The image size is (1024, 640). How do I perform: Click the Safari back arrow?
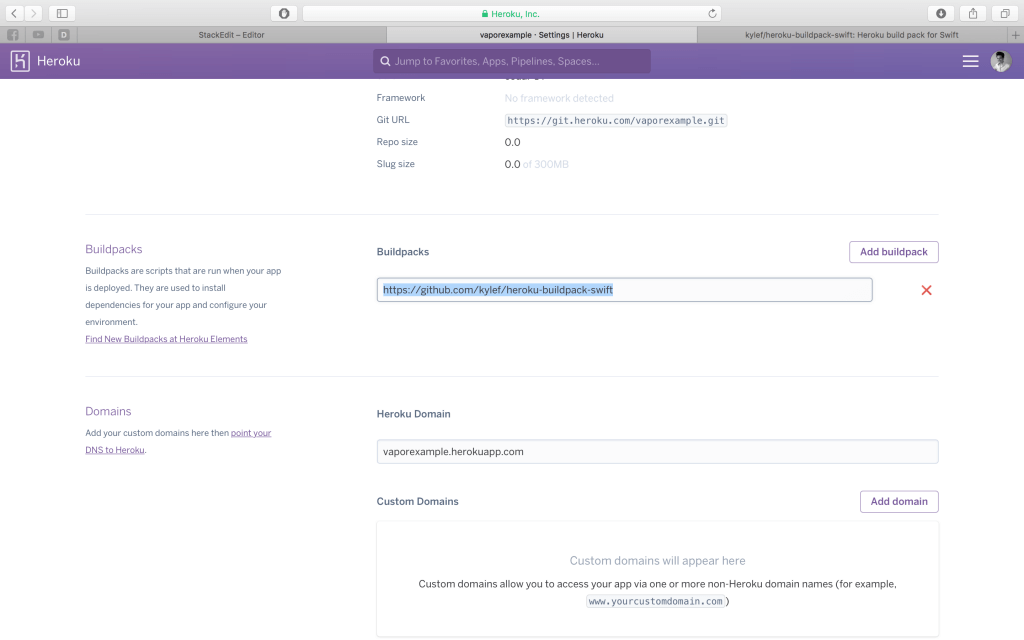[14, 13]
